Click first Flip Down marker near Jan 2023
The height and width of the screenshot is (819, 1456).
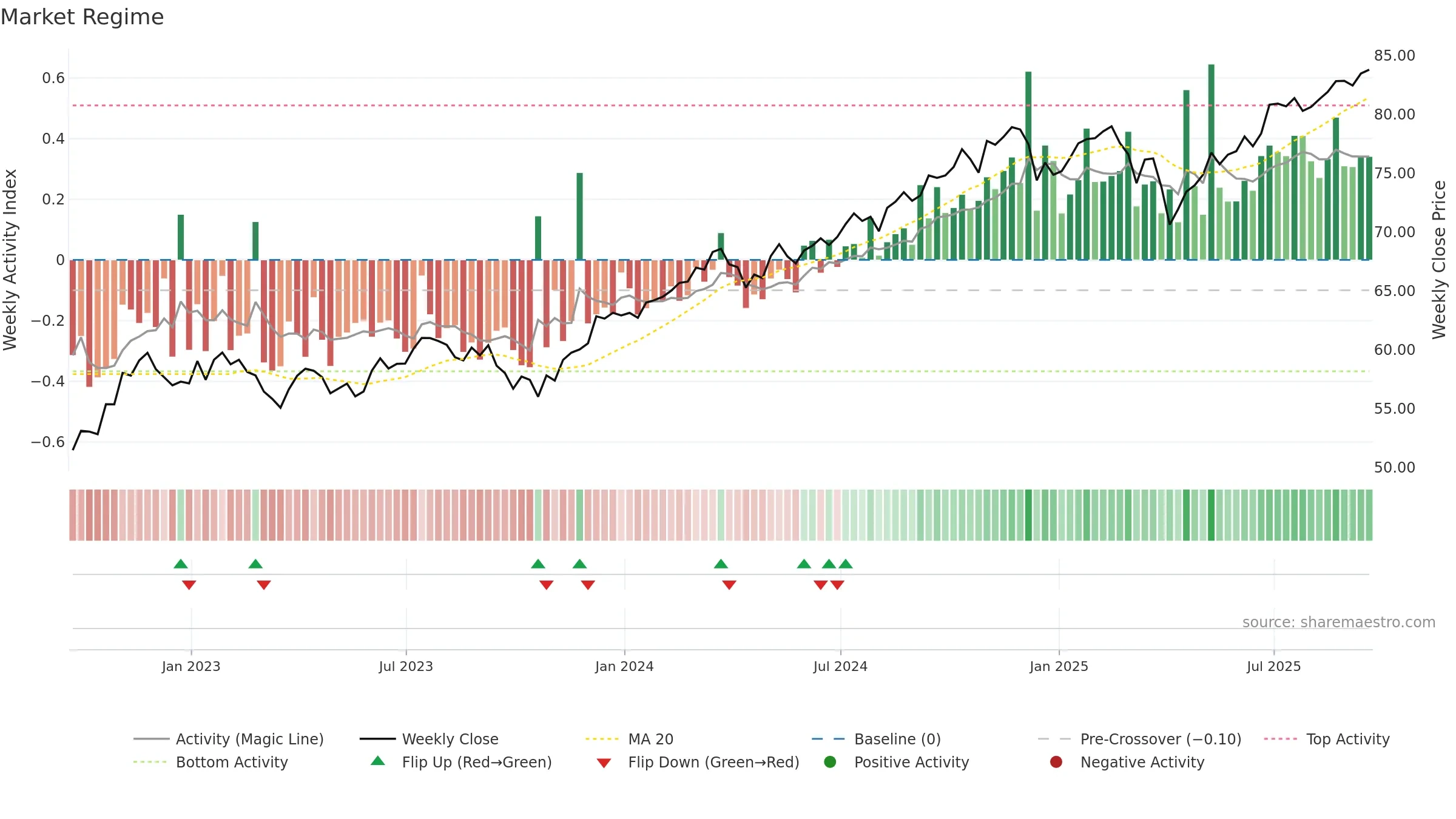(189, 585)
